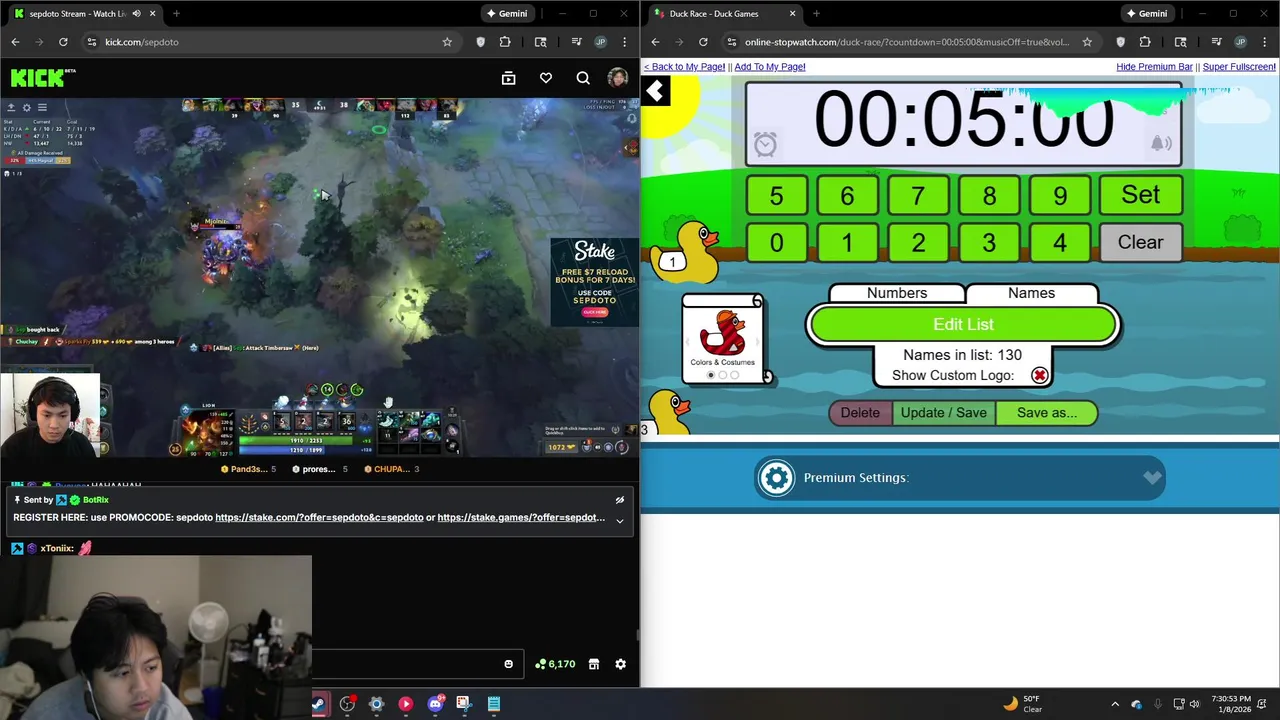
Task: Hide the pinned BotRix message
Action: click(x=620, y=500)
